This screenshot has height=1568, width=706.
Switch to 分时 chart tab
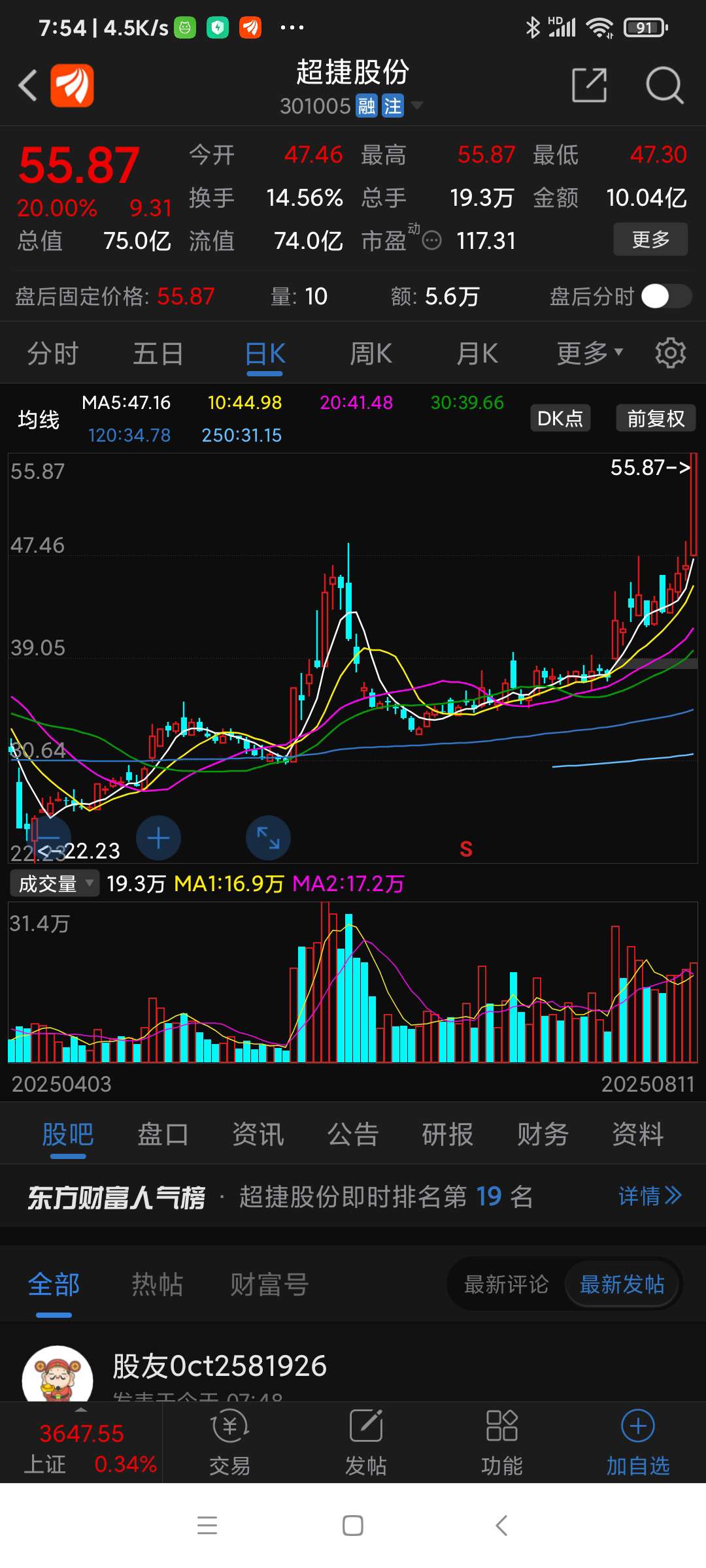tap(53, 353)
